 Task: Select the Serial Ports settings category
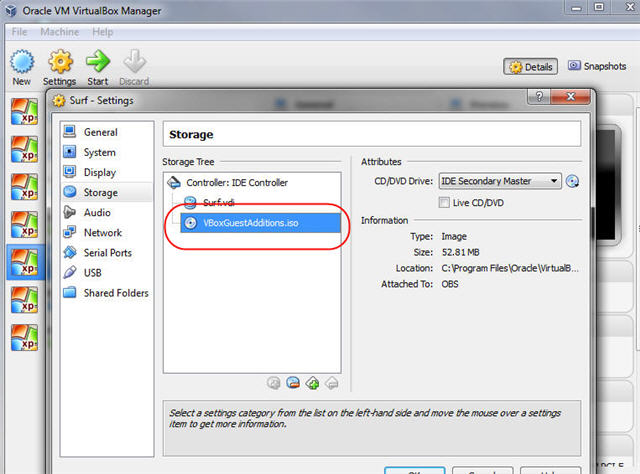[x=107, y=252]
